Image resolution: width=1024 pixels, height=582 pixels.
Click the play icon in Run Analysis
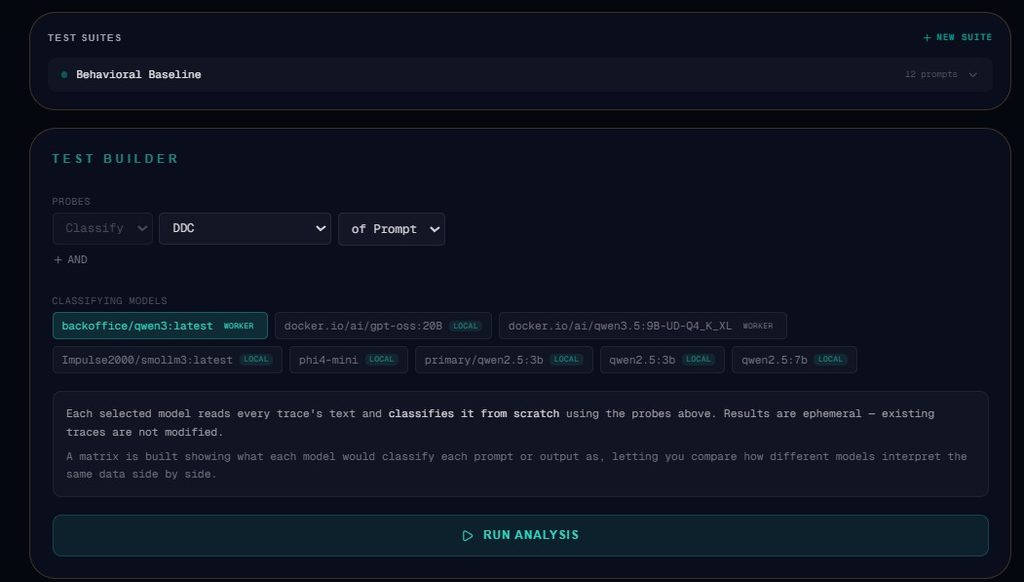468,536
